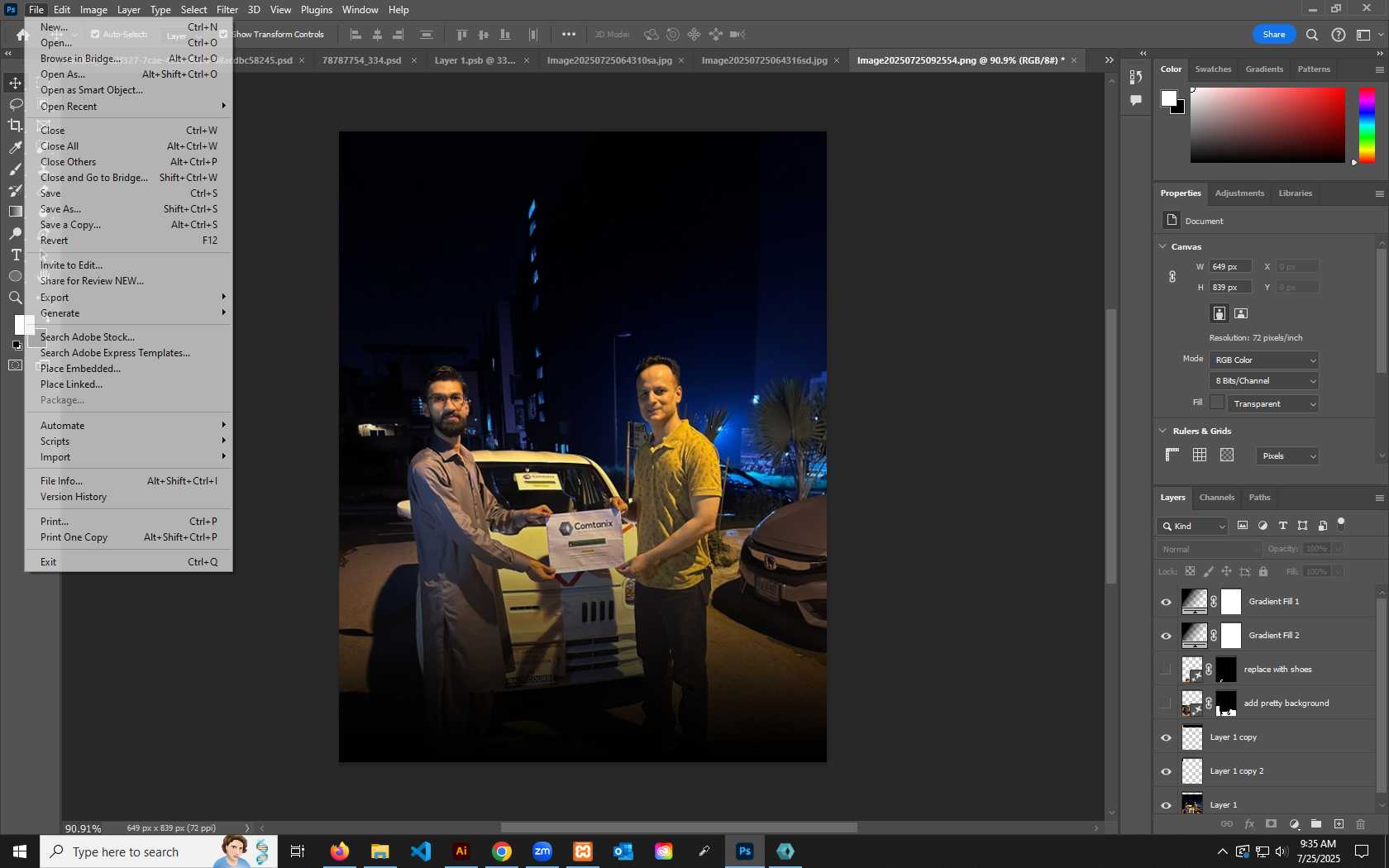This screenshot has height=868, width=1389.
Task: Switch to the Adjustments tab
Action: click(1239, 193)
